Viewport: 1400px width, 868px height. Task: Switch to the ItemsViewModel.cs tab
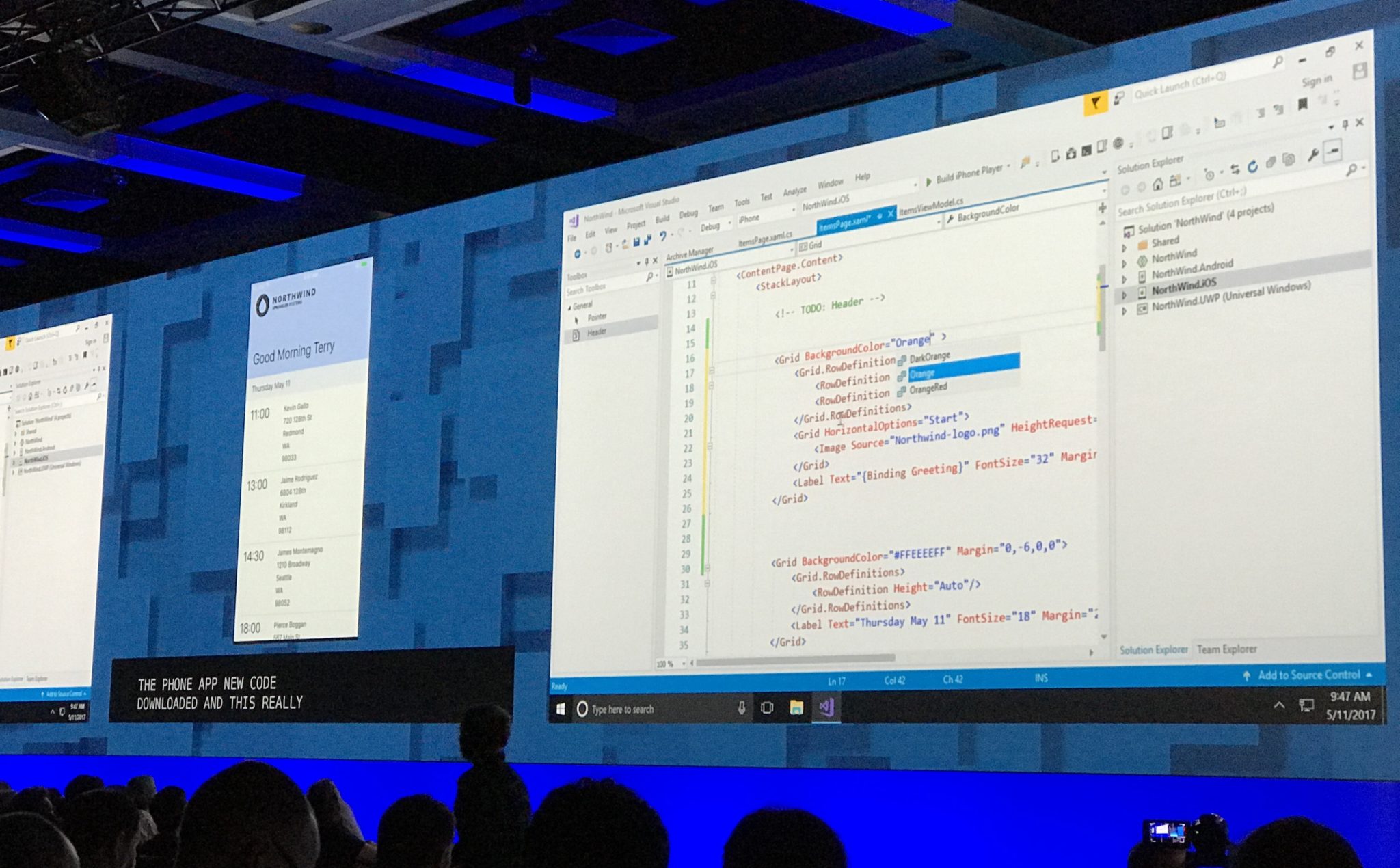931,206
